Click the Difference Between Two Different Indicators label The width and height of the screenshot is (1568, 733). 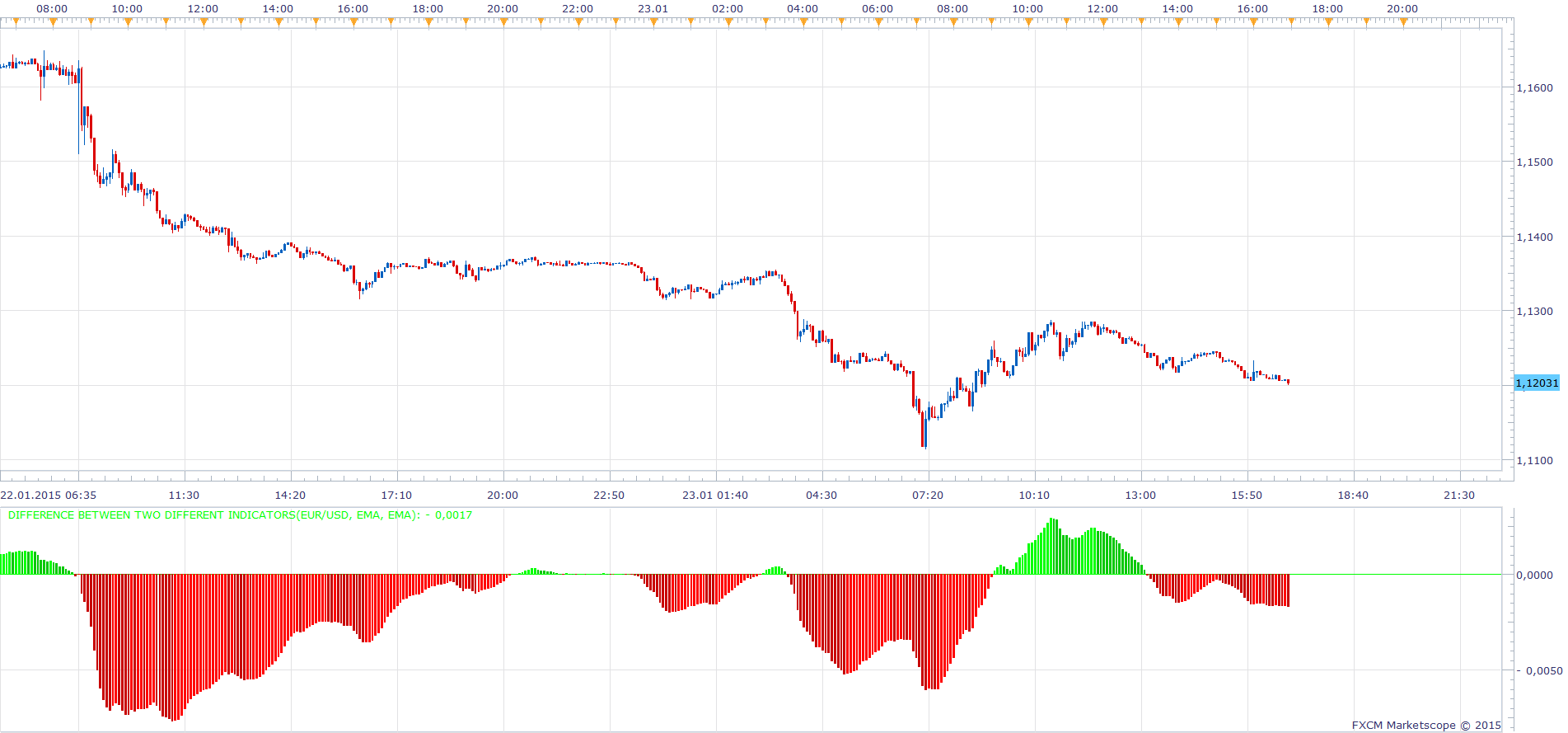(241, 515)
